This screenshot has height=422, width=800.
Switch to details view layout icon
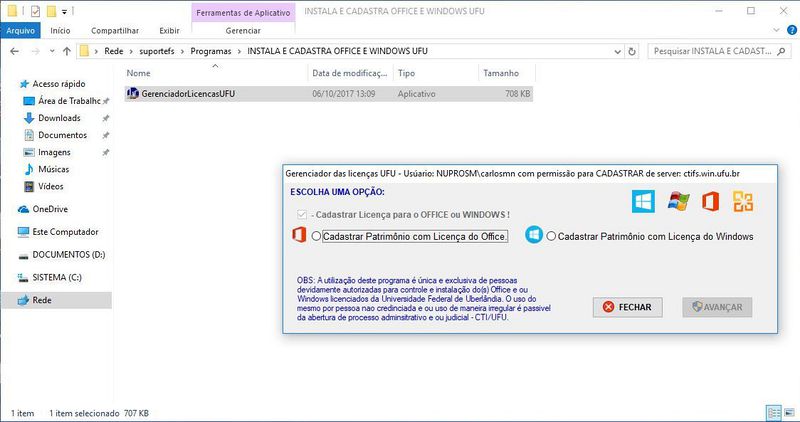pos(774,412)
